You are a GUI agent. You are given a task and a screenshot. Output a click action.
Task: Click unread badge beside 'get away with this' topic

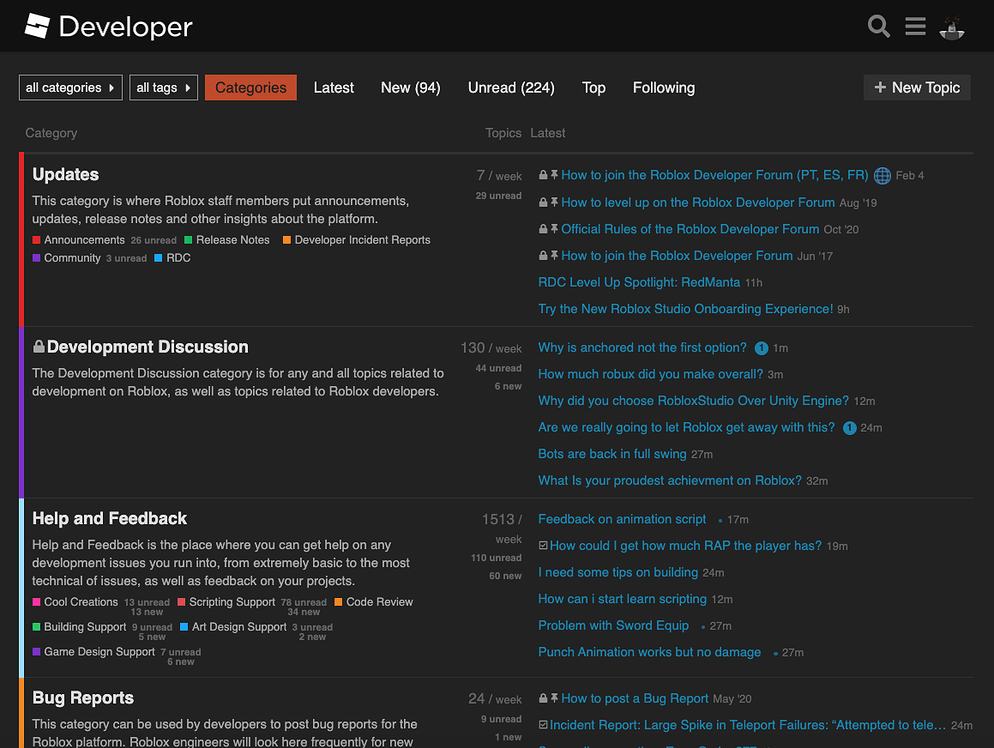(x=849, y=428)
